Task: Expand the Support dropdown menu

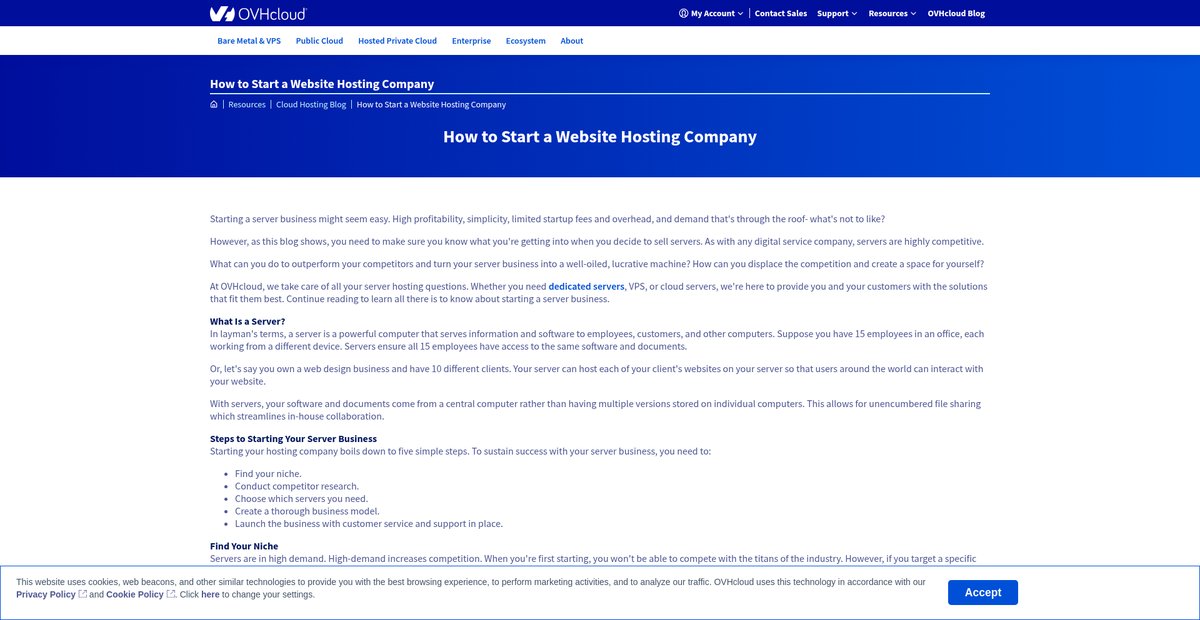Action: pyautogui.click(x=838, y=13)
